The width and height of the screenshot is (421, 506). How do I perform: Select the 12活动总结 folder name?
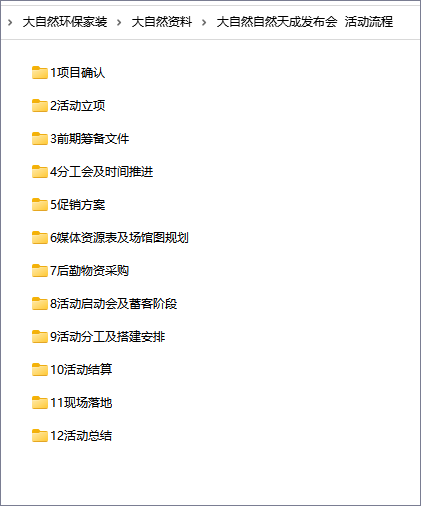[x=81, y=436]
